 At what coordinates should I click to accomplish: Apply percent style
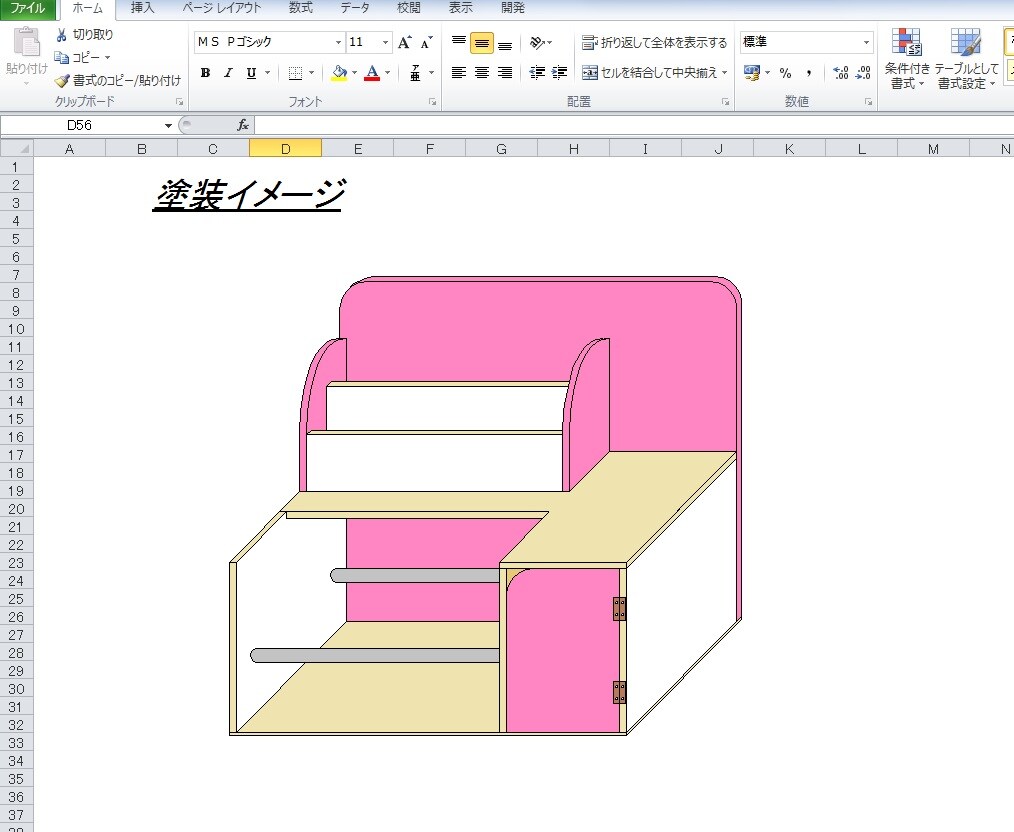tap(785, 73)
